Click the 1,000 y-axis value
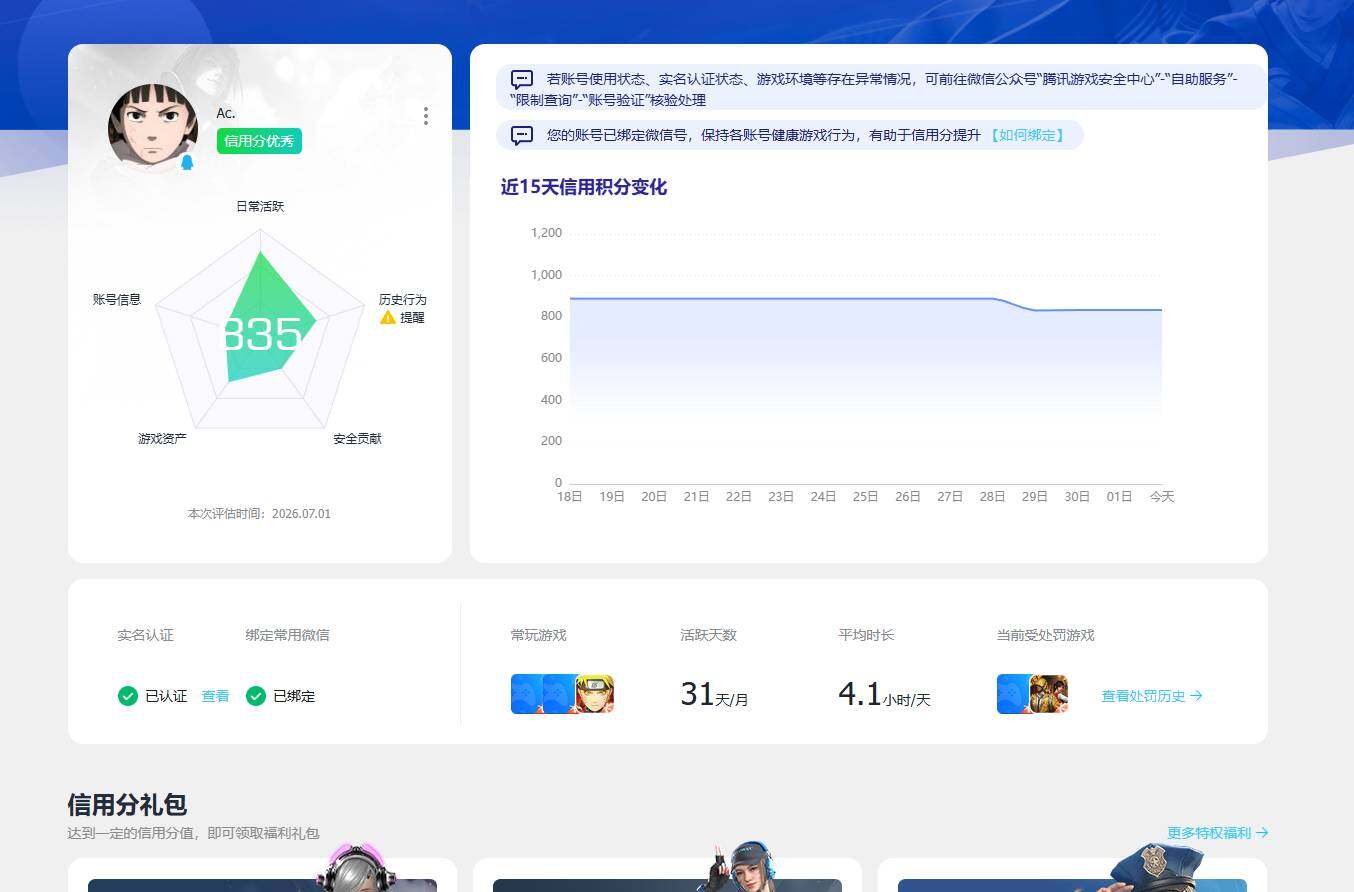 coord(546,275)
